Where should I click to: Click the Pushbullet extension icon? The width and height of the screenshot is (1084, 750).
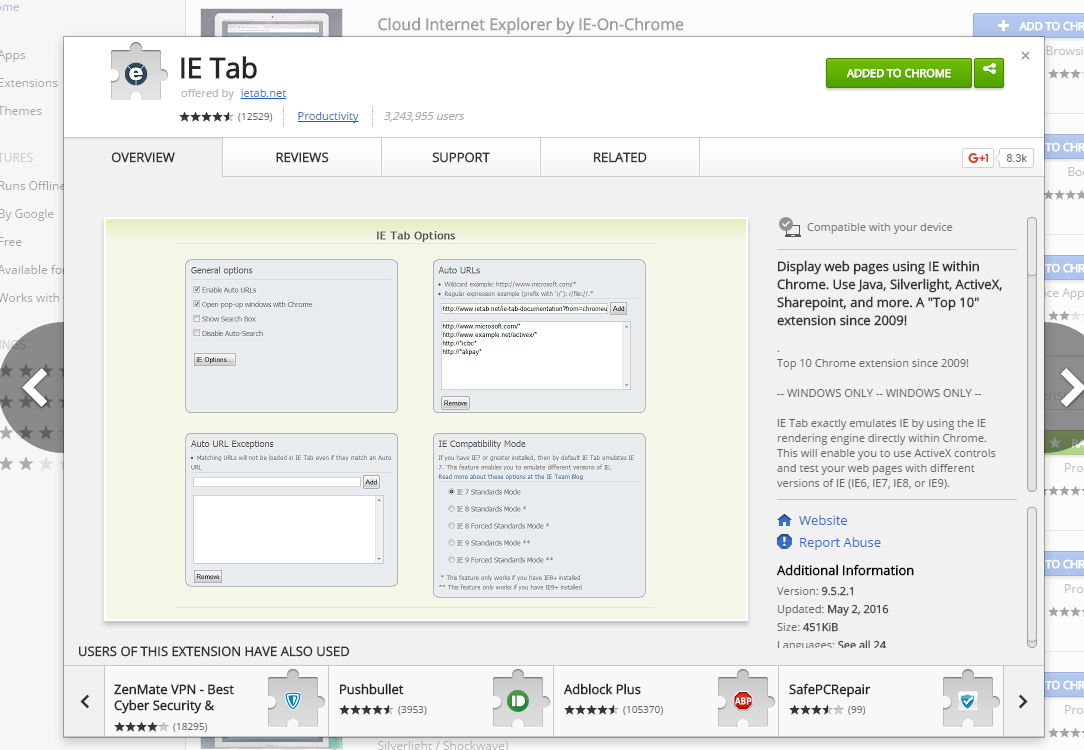[517, 701]
